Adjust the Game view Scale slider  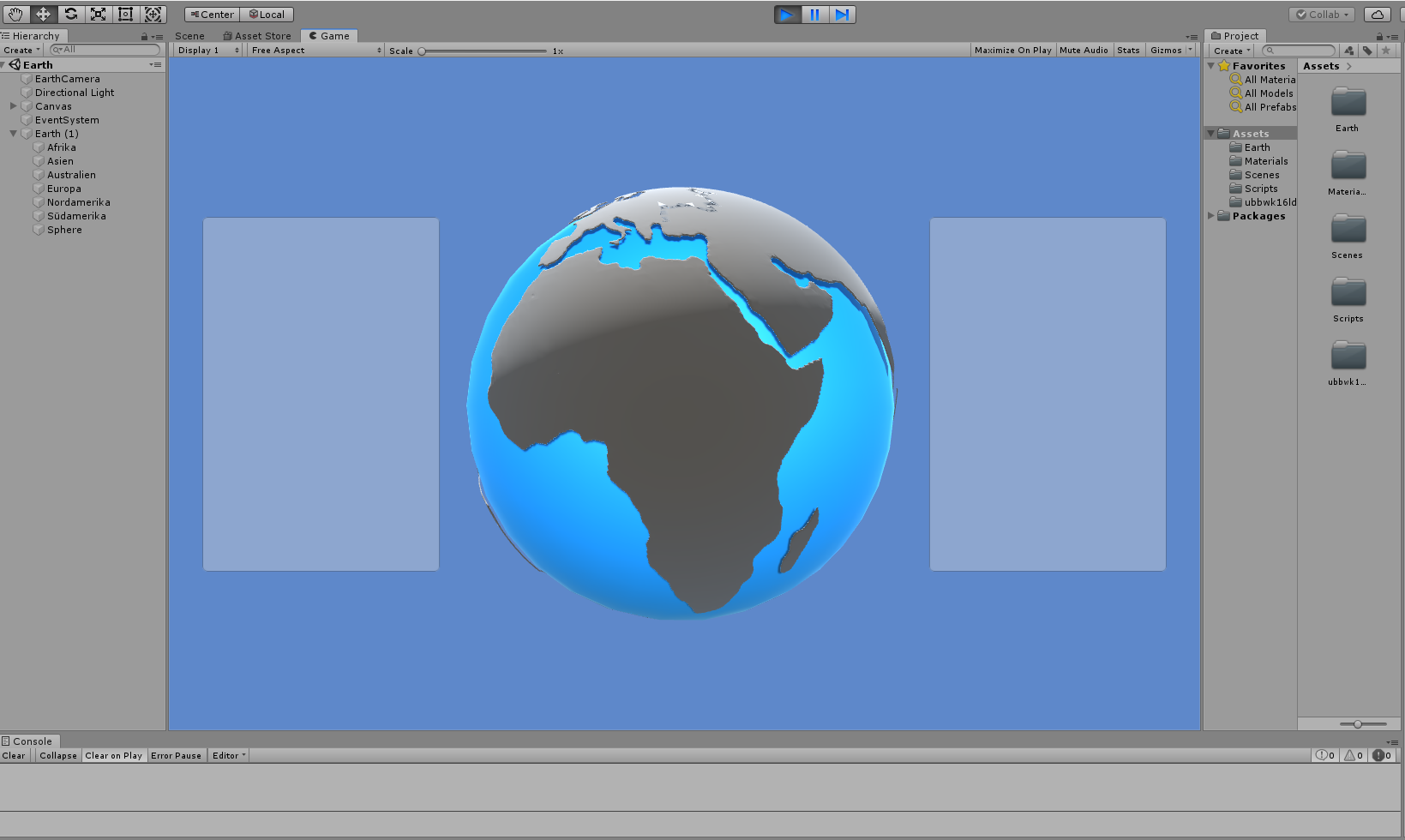click(483, 51)
